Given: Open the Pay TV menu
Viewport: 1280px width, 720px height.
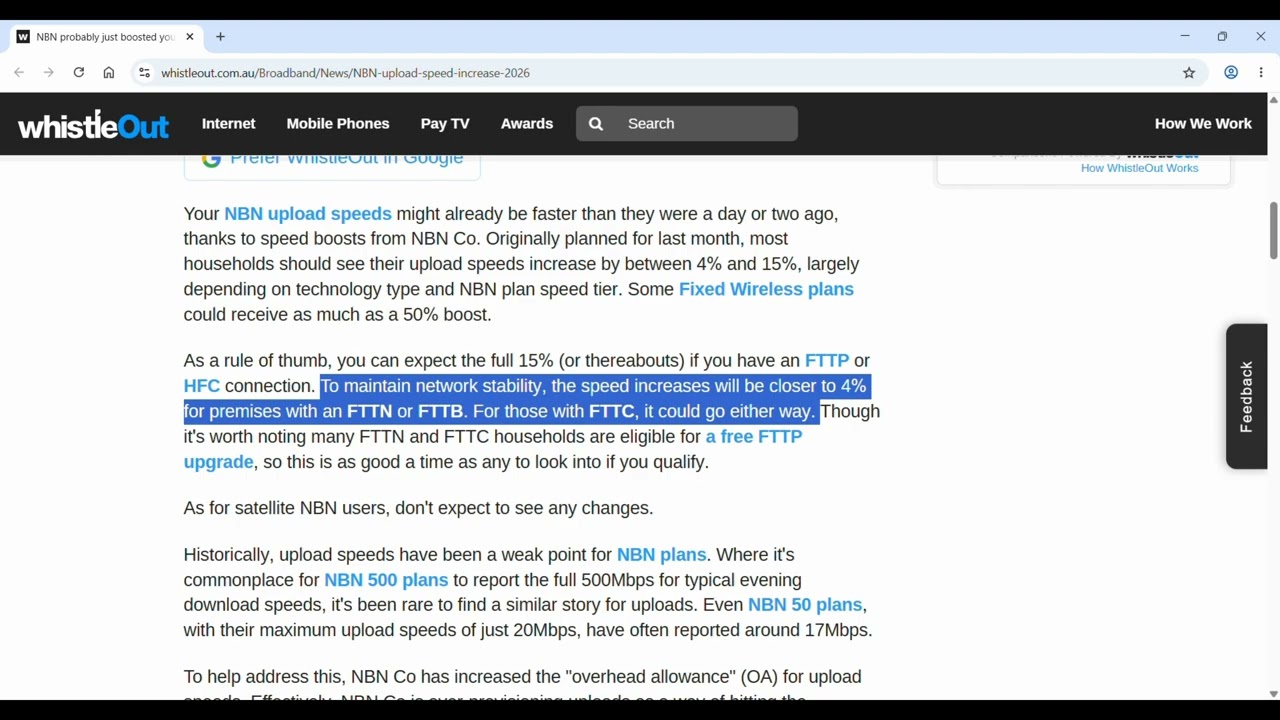Looking at the screenshot, I should click(x=445, y=124).
